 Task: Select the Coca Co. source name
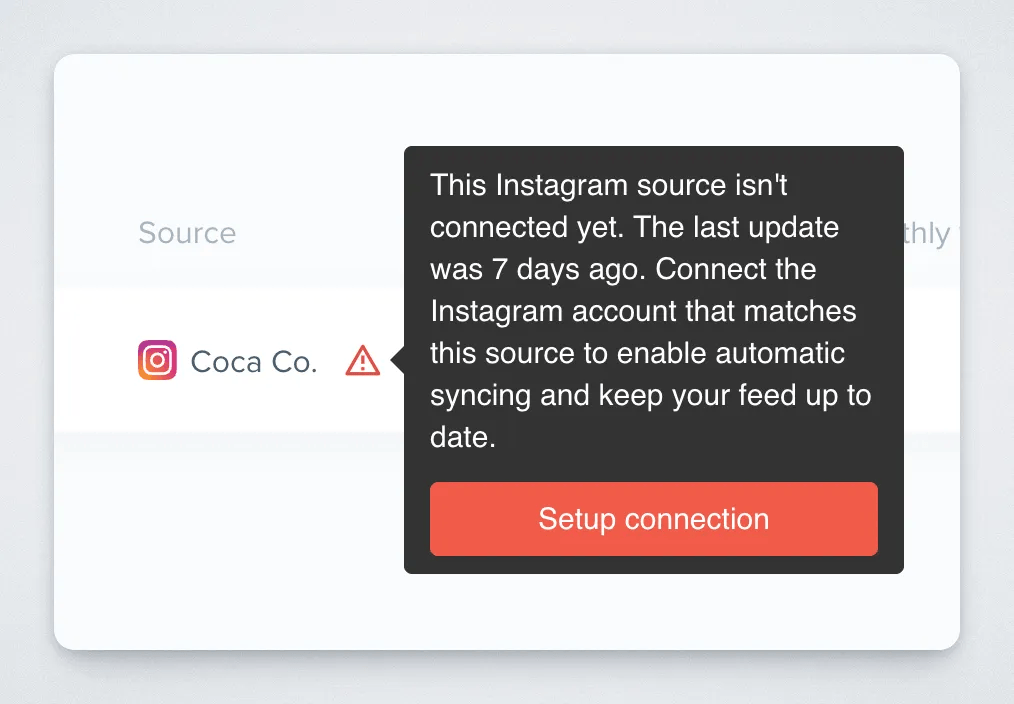point(254,362)
